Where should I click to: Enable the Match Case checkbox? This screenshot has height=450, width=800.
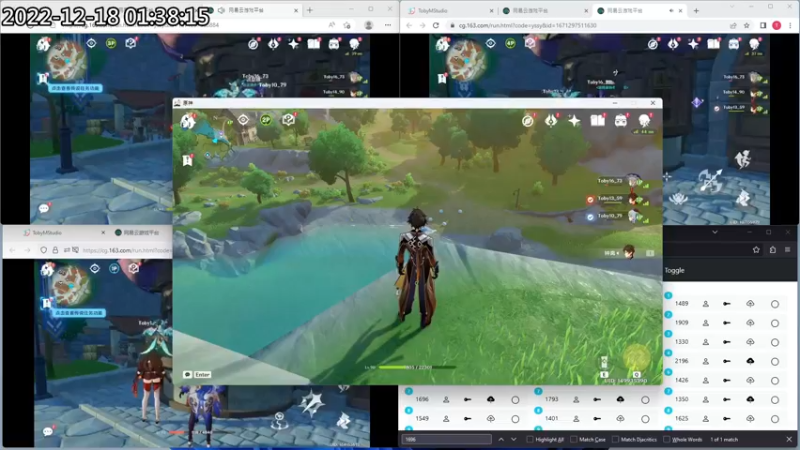[x=573, y=439]
